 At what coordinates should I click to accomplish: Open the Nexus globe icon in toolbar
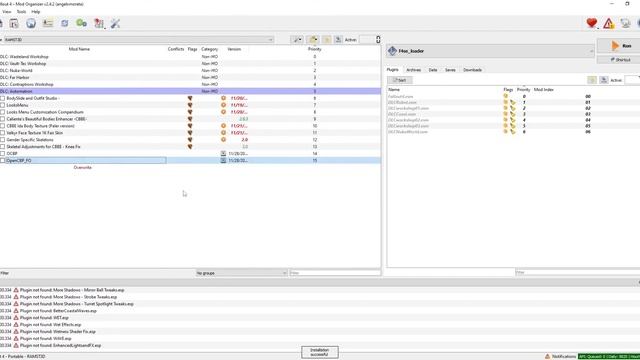[31, 23]
